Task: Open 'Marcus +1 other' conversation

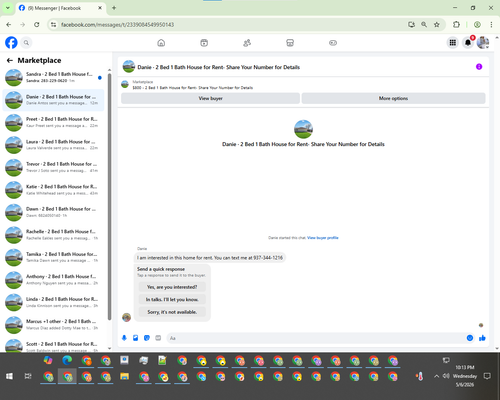Action: [x=53, y=325]
